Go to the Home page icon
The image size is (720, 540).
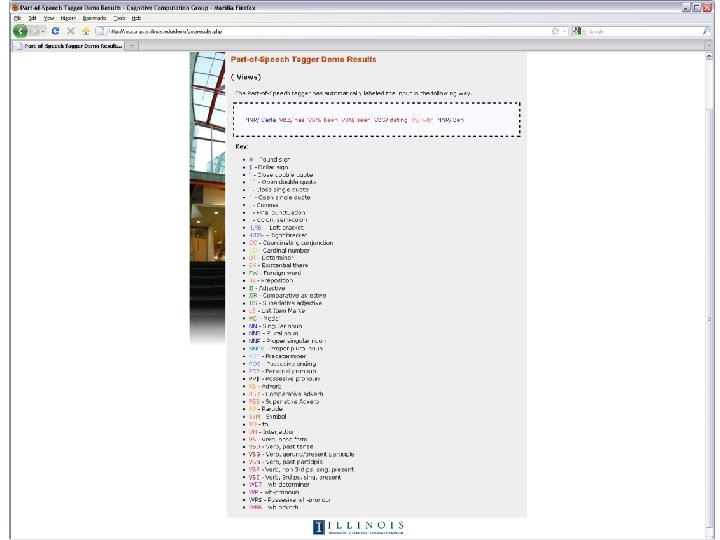coord(86,31)
